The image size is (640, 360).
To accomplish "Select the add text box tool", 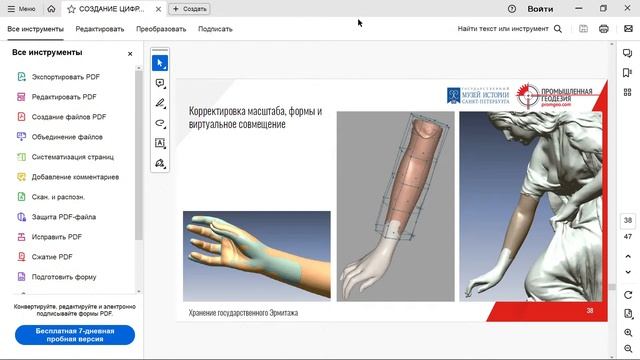I will tap(160, 143).
